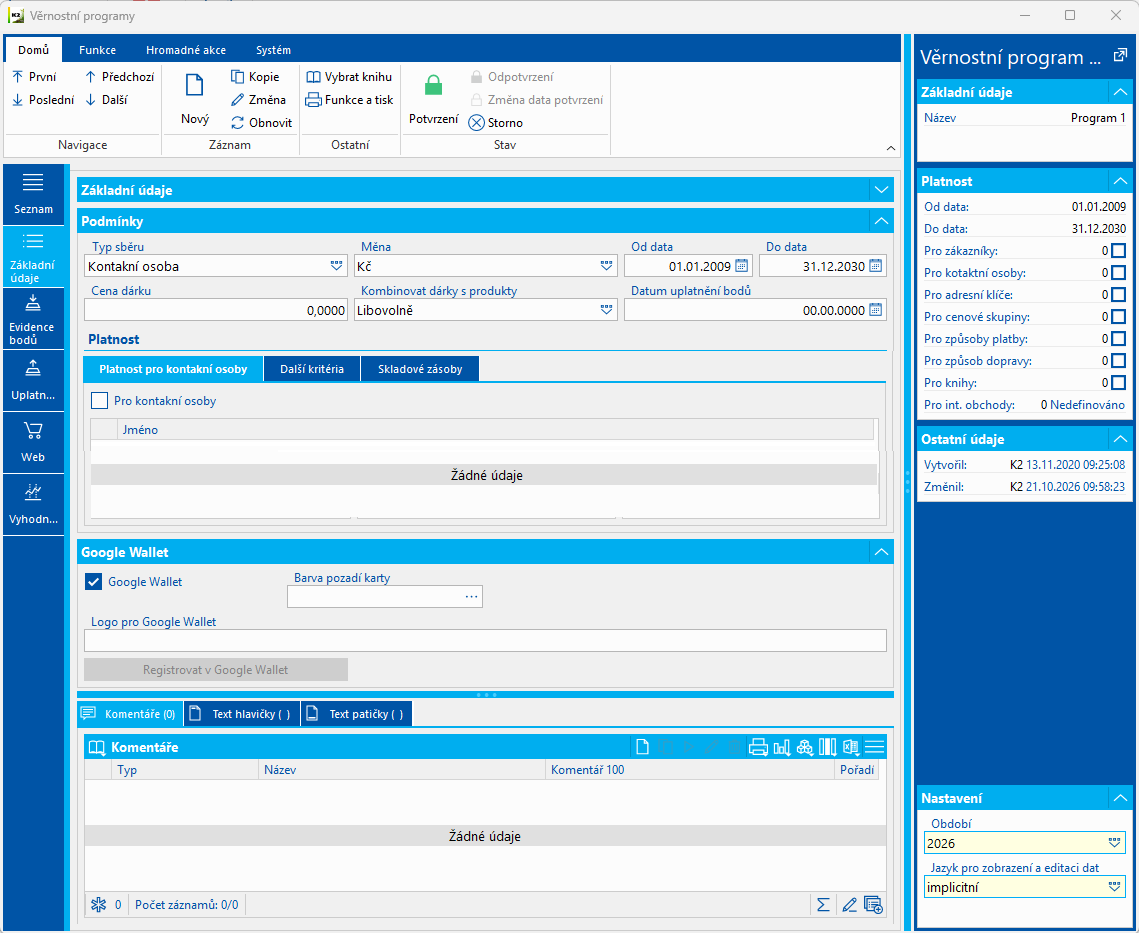The image size is (1139, 933).
Task: Switch to the Funkce ribbon tab
Action: [97, 50]
